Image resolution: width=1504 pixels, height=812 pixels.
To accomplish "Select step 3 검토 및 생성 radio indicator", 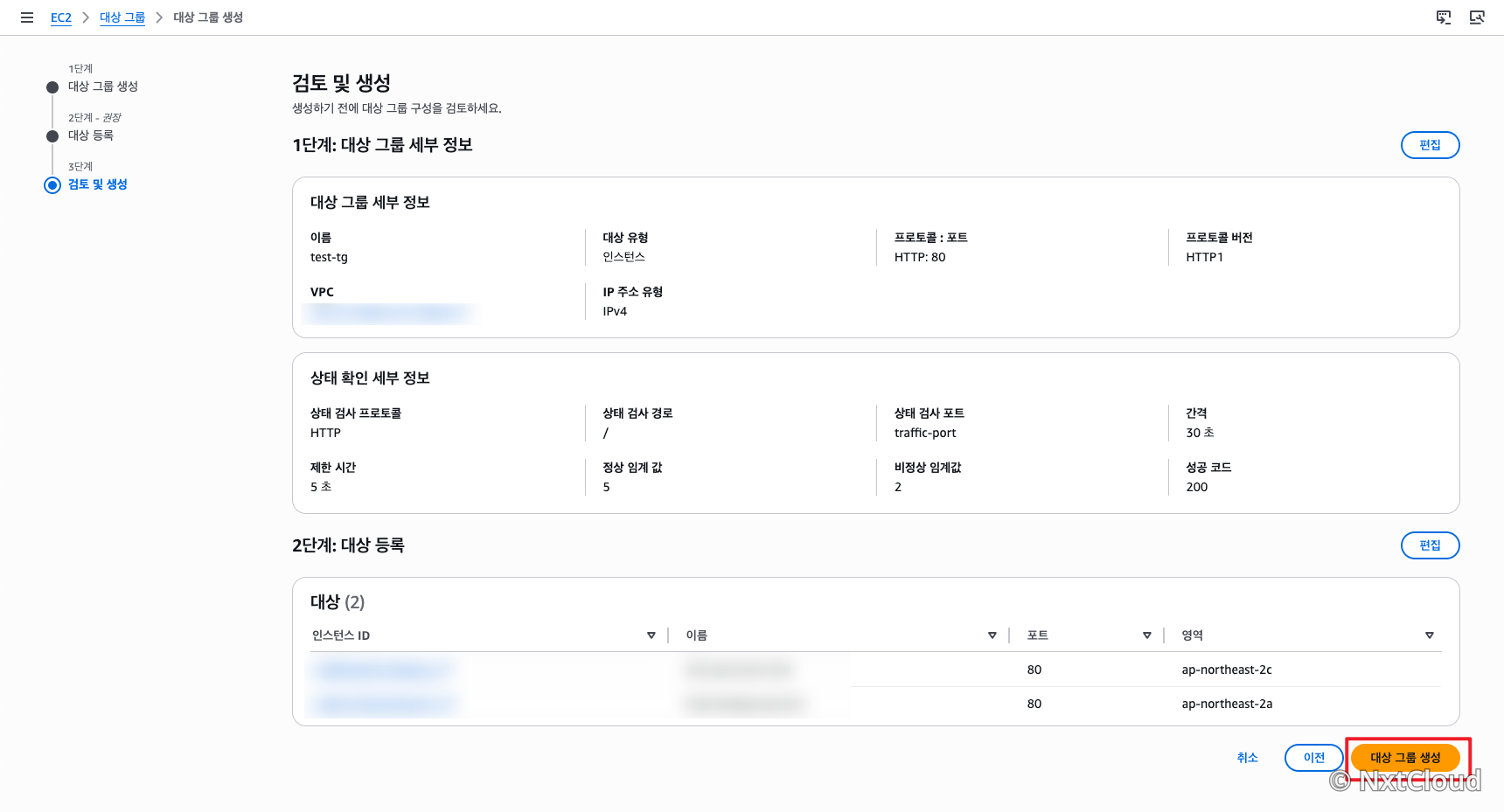I will [52, 184].
